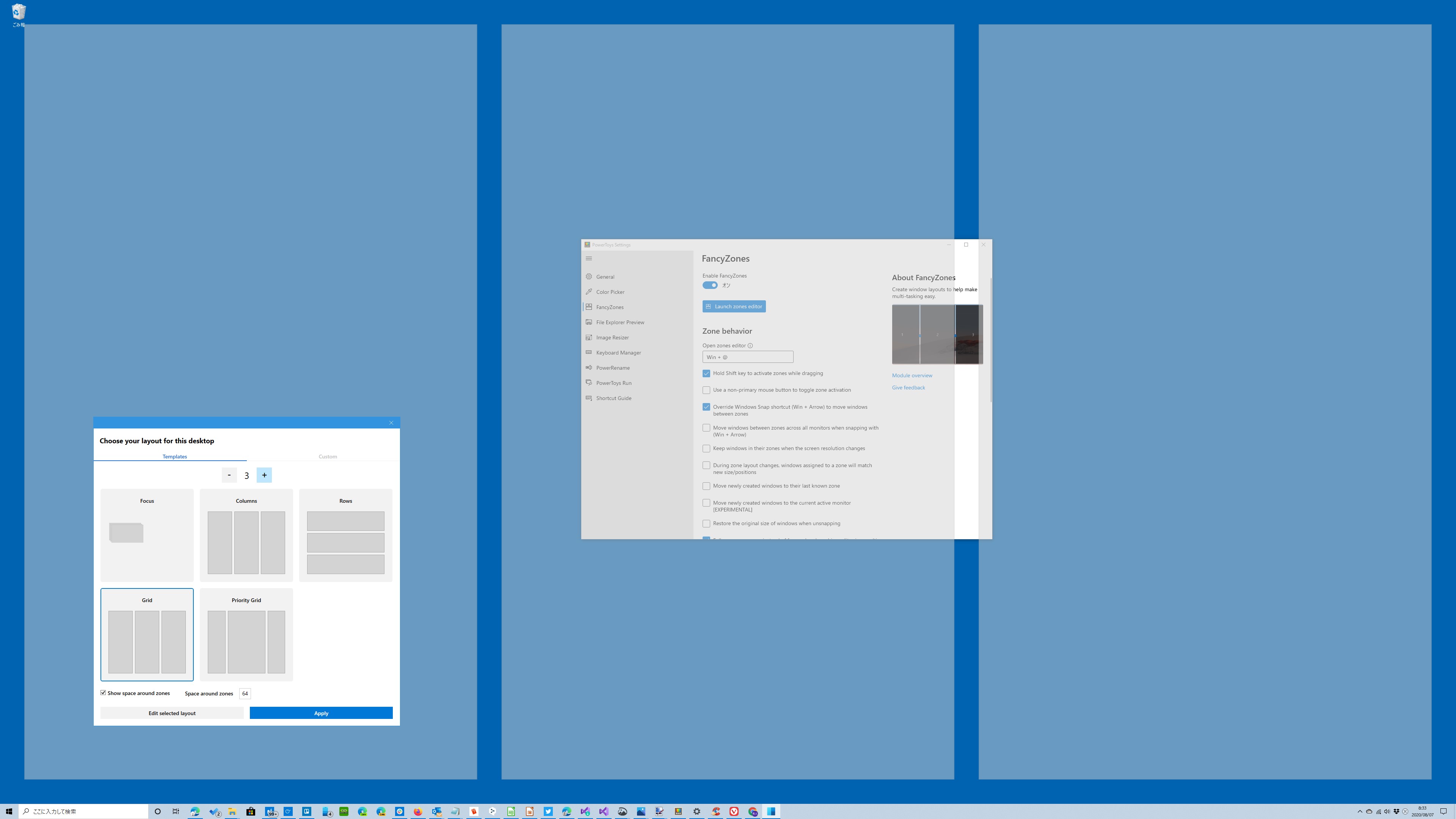Image resolution: width=1456 pixels, height=819 pixels.
Task: Decrease zone count with minus button
Action: tap(229, 475)
